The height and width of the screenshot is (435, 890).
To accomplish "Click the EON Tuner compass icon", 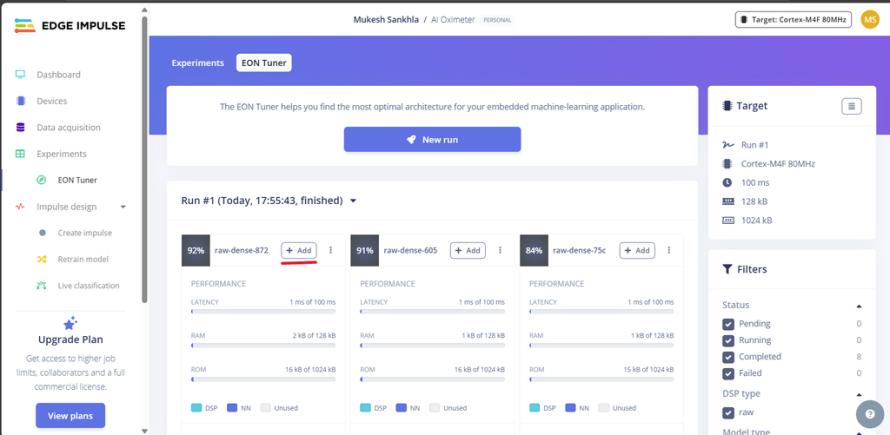I will click(41, 180).
